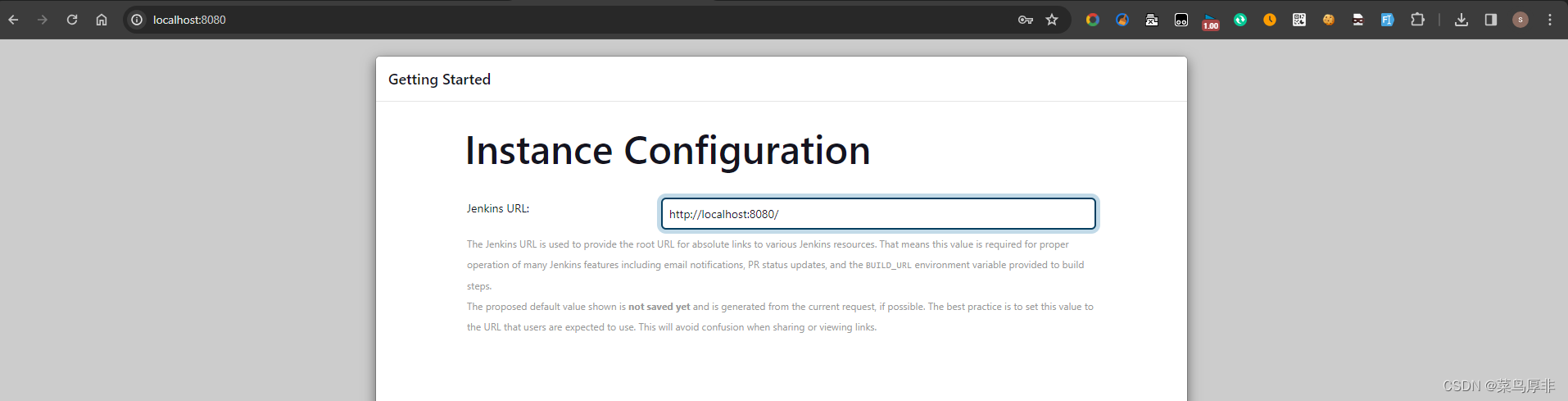Open the printer with X extension
Screen dimensions: 1568x401
[1152, 20]
